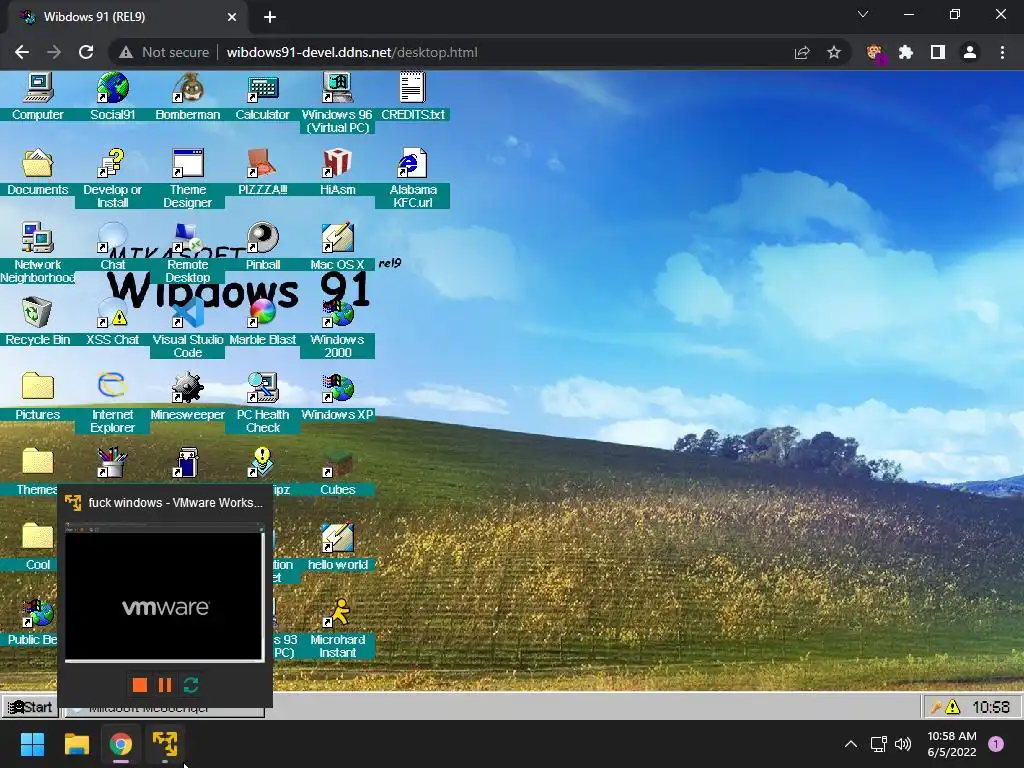
Task: Open the blue book shortcut icon
Action: tap(187, 463)
